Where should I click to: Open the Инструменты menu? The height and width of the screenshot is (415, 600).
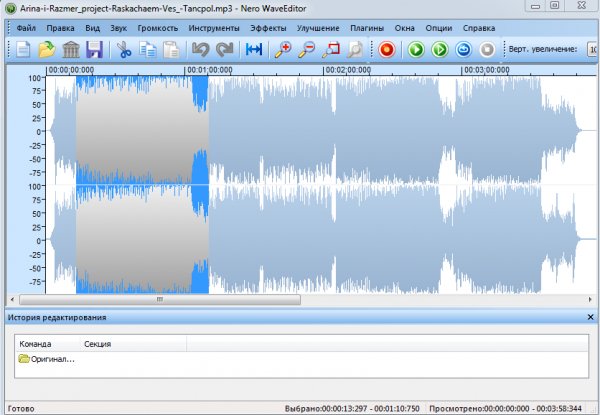click(214, 28)
